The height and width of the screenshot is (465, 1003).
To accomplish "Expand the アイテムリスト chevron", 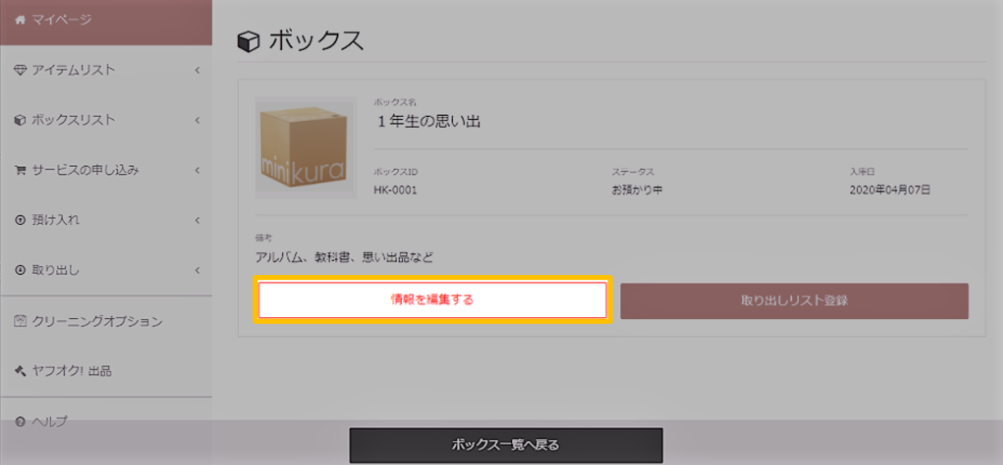I will [198, 70].
